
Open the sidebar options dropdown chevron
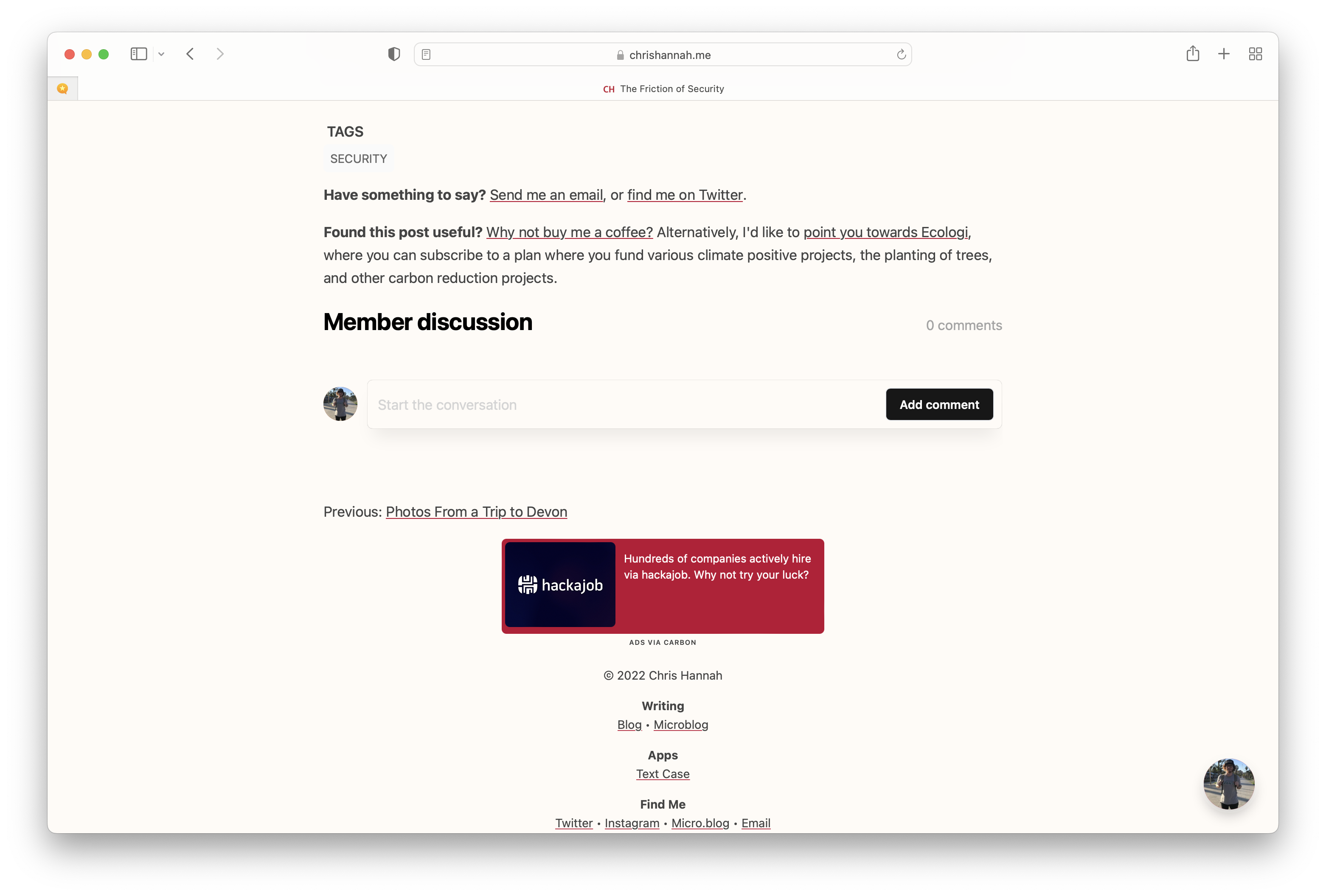point(161,54)
